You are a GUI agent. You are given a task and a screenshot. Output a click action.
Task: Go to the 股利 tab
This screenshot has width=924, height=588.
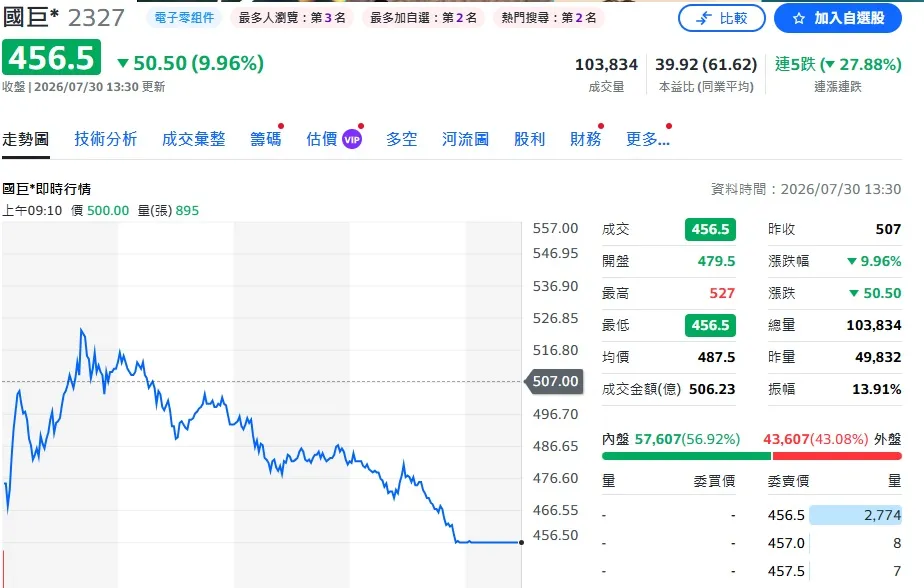click(x=529, y=140)
